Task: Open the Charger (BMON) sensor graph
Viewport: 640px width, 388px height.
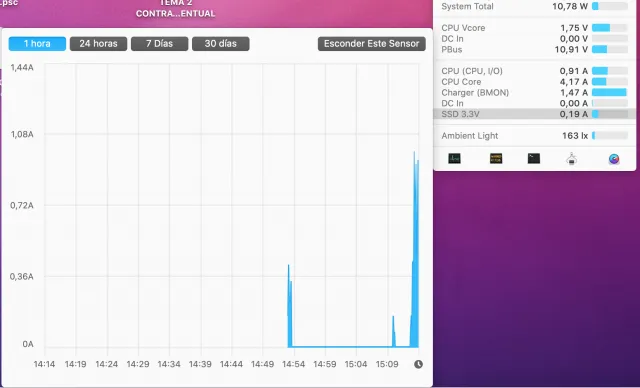Action: [534, 92]
